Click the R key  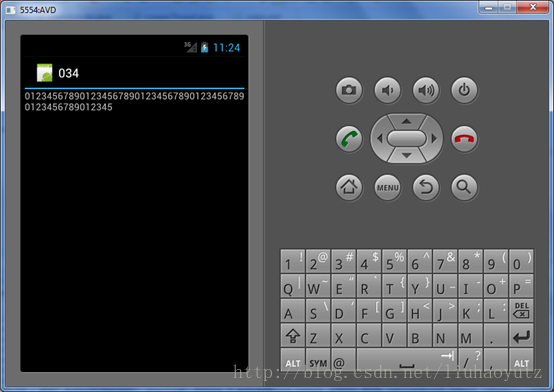(369, 286)
